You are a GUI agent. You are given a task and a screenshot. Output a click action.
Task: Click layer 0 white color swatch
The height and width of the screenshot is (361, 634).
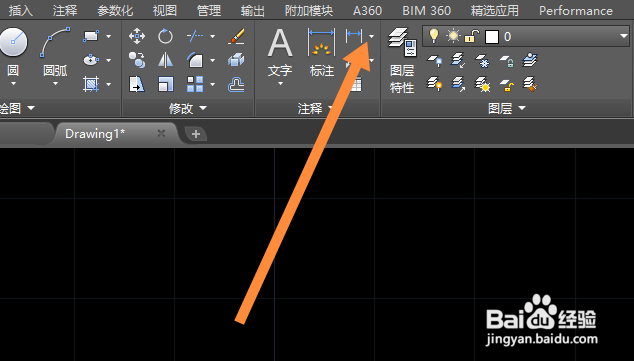click(492, 37)
